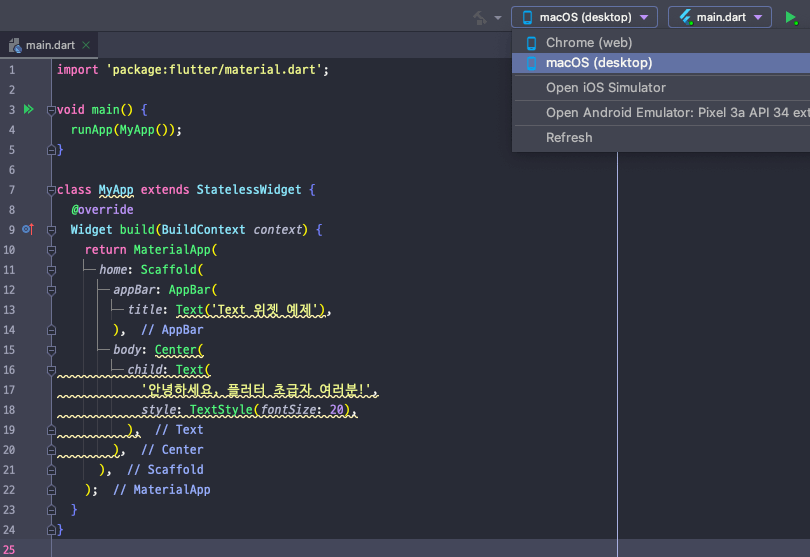Click line number 17 in the gutter
The image size is (810, 557).
click(x=9, y=390)
